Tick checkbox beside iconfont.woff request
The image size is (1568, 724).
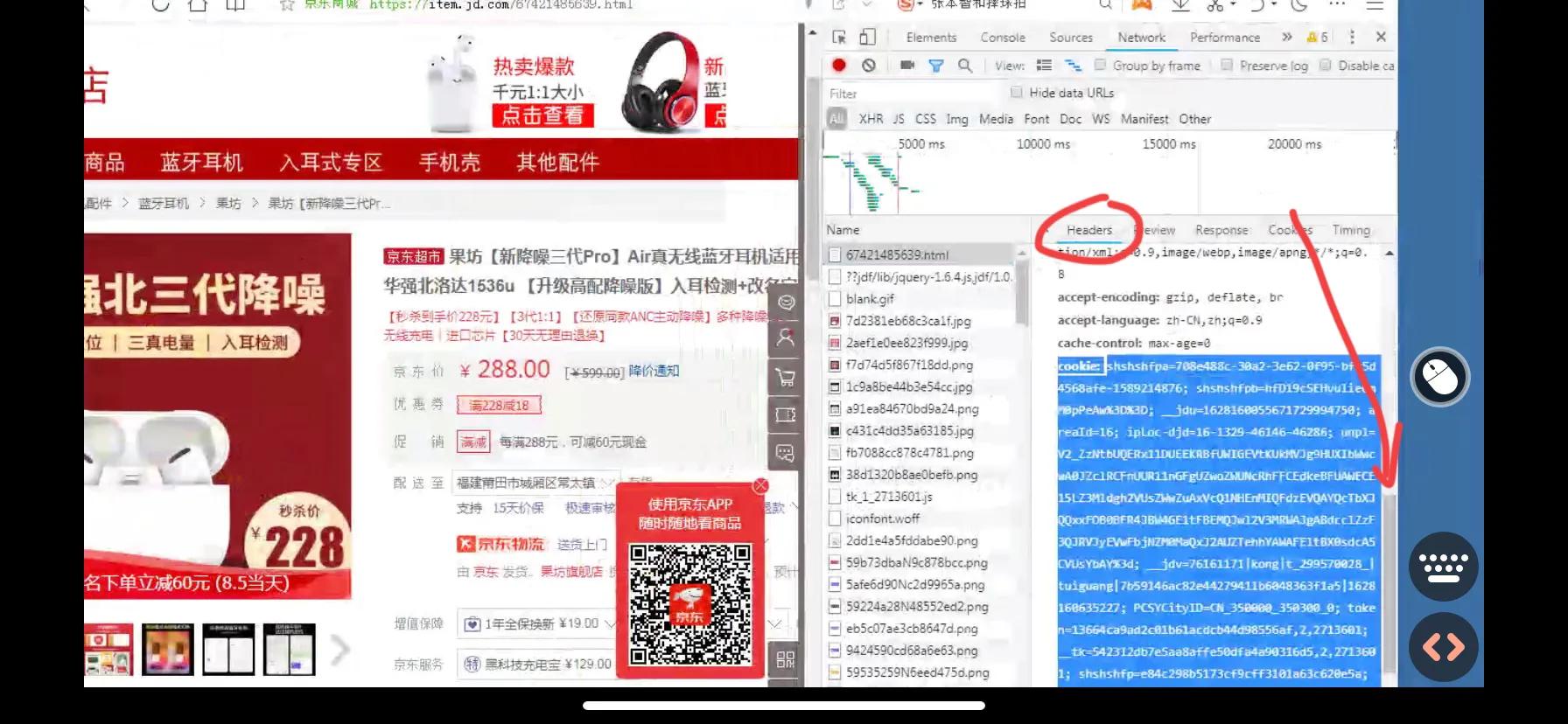(835, 519)
